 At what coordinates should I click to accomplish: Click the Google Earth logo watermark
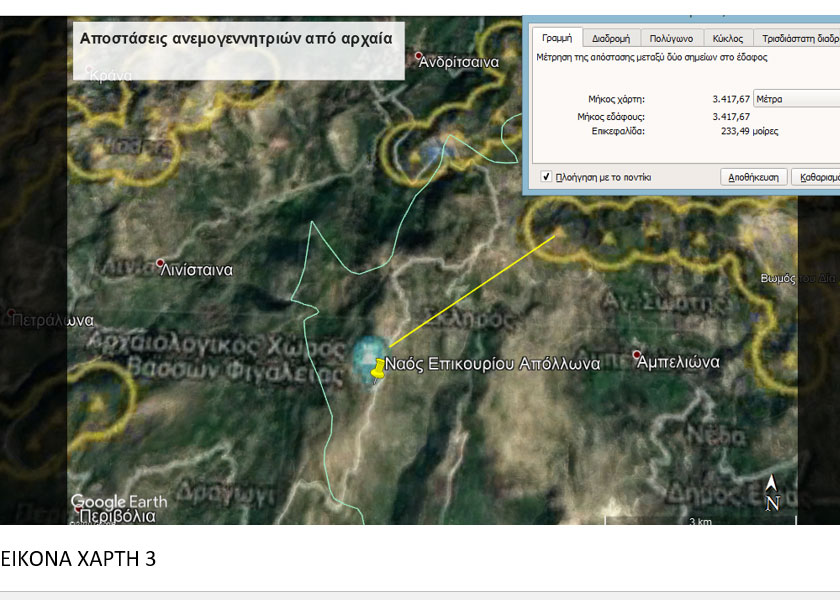pos(119,501)
